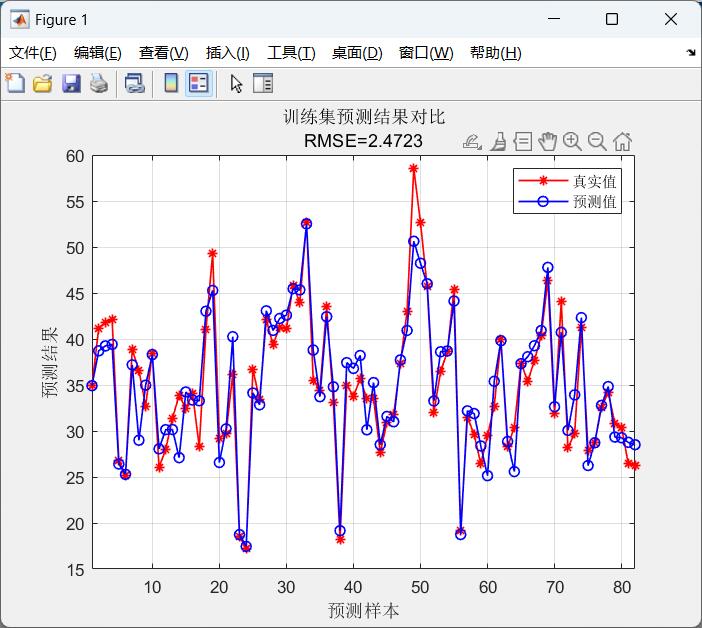Maximize the Figure 1 window
Screen dimensions: 702x628
[x=612, y=19]
